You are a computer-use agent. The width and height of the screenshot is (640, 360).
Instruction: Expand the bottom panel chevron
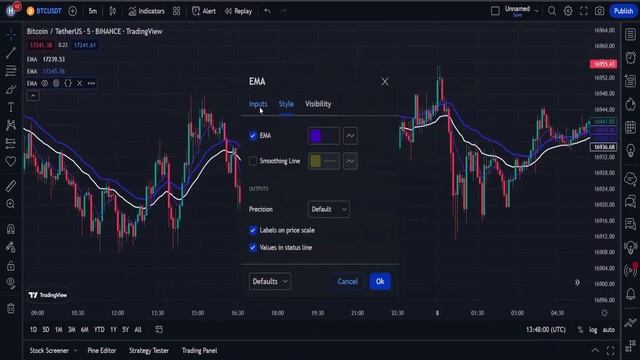(x=595, y=350)
